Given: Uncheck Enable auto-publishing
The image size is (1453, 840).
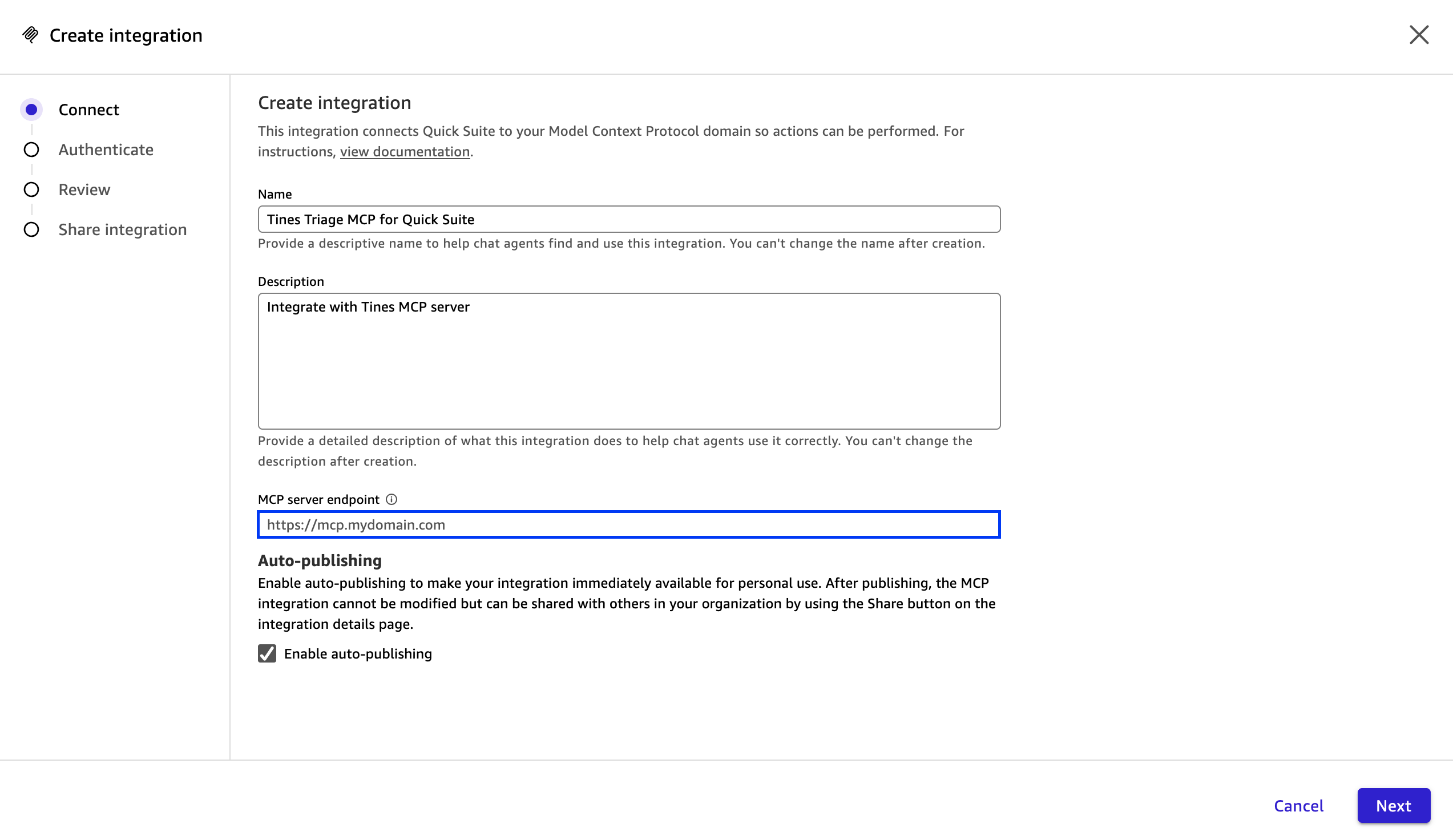Looking at the screenshot, I should tap(267, 654).
